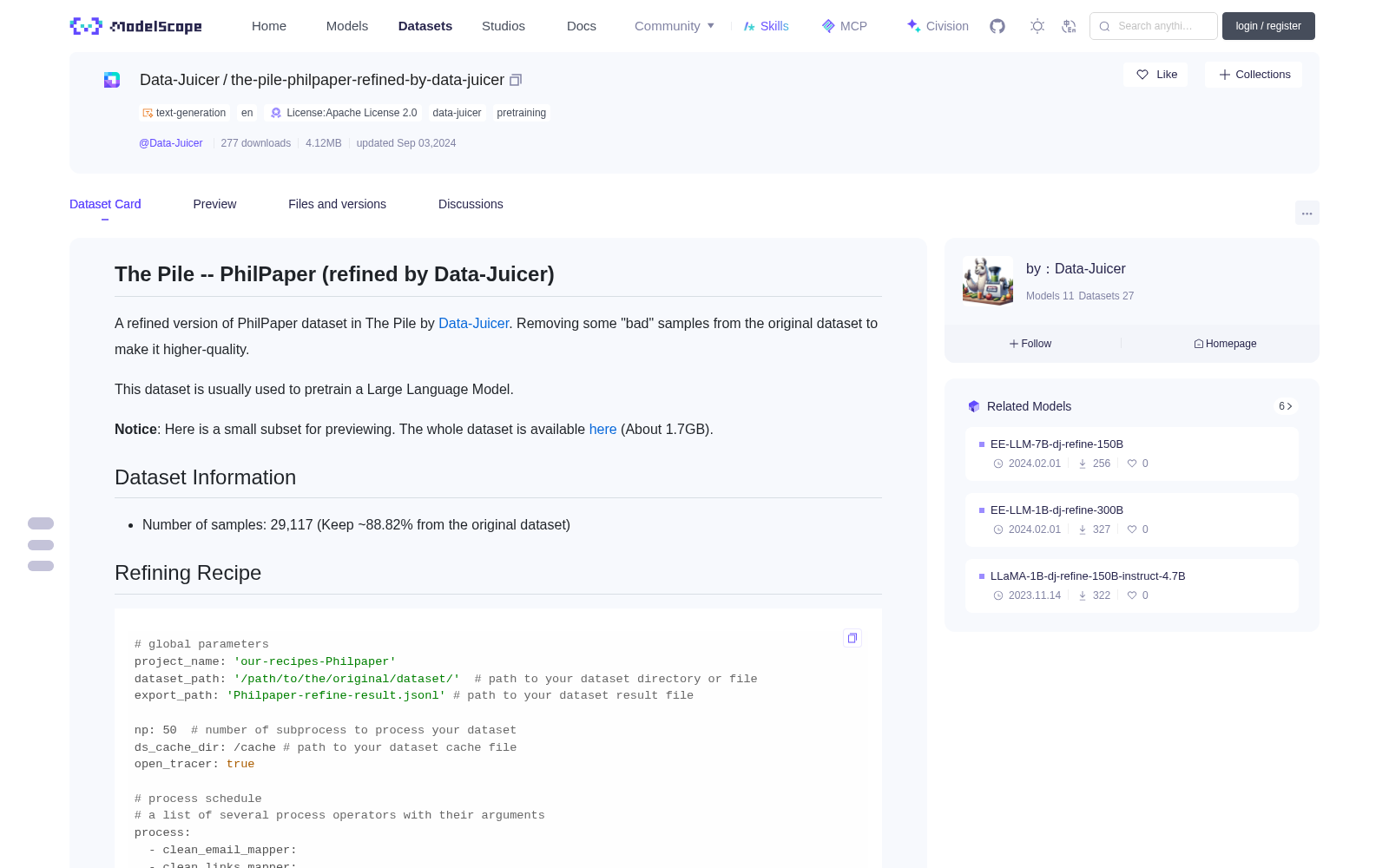Click the ModelScope logo
The width and height of the screenshot is (1389, 868).
pos(136,26)
